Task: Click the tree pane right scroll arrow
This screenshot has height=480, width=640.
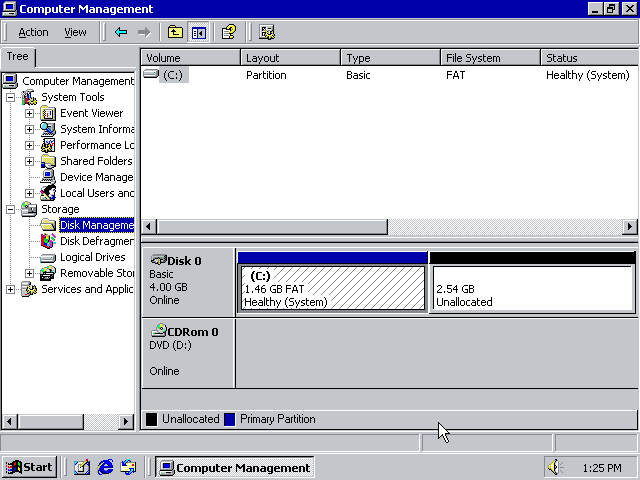Action: point(126,421)
